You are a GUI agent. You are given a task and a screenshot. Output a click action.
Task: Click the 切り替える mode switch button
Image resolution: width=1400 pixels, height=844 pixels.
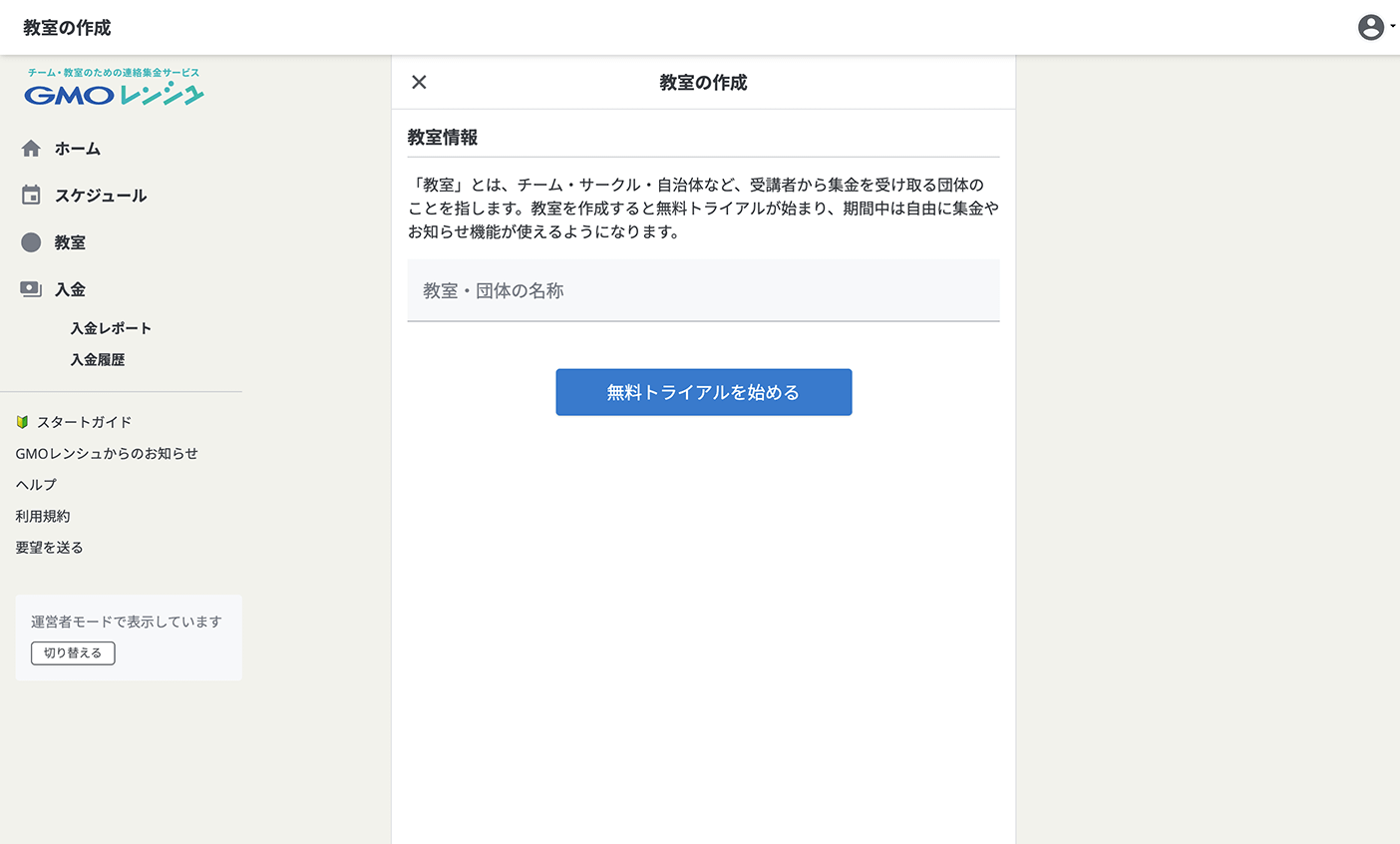click(73, 653)
